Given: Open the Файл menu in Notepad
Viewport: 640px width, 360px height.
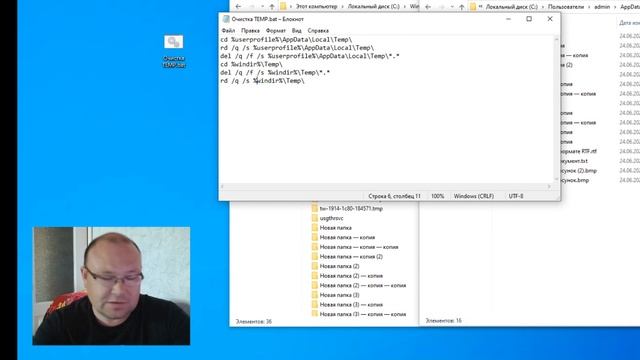Looking at the screenshot, I should click(228, 31).
